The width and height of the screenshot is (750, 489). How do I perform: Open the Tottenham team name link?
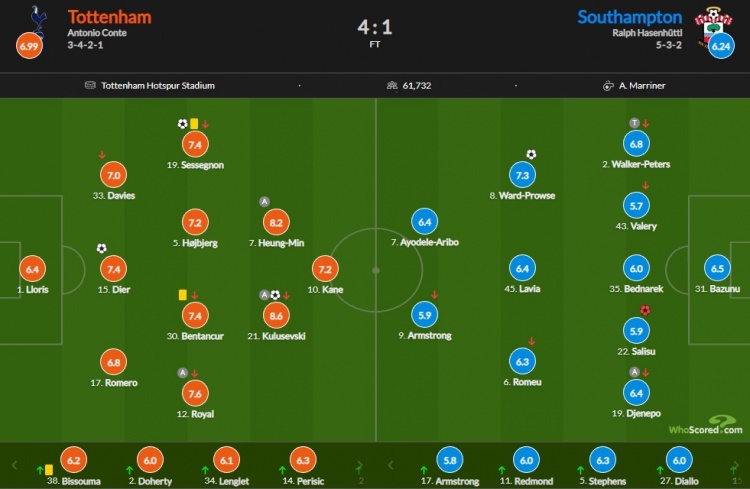(108, 17)
